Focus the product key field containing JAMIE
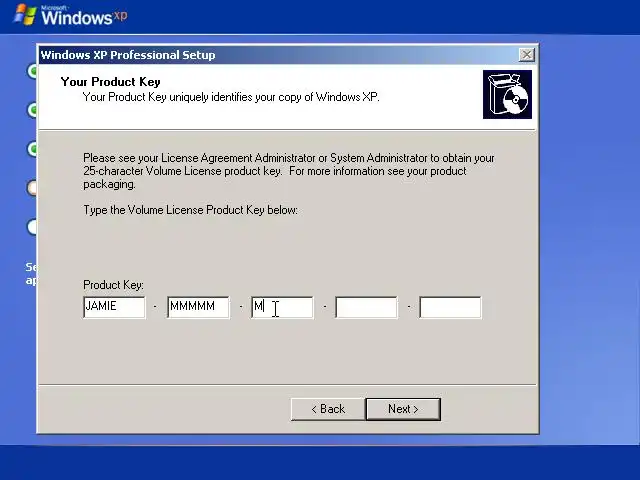Screen dimensions: 640x480 (114, 307)
